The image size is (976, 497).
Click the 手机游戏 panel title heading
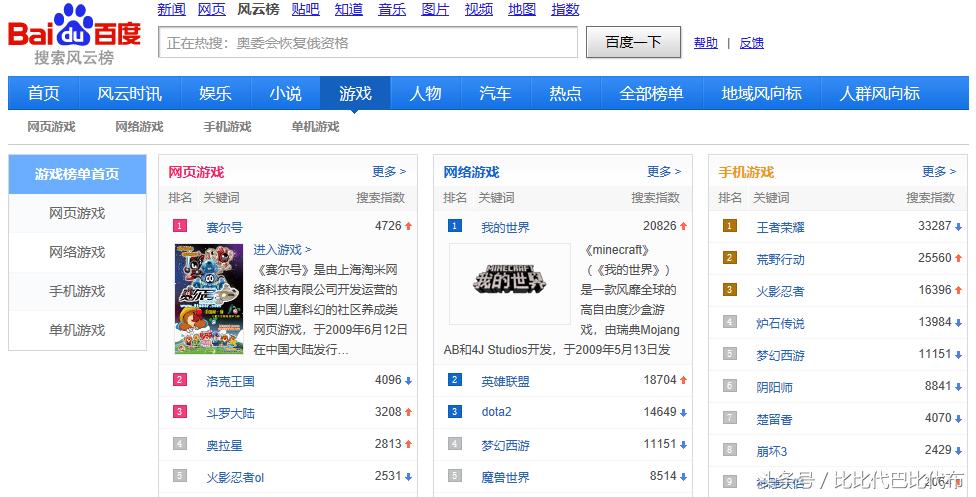point(746,173)
